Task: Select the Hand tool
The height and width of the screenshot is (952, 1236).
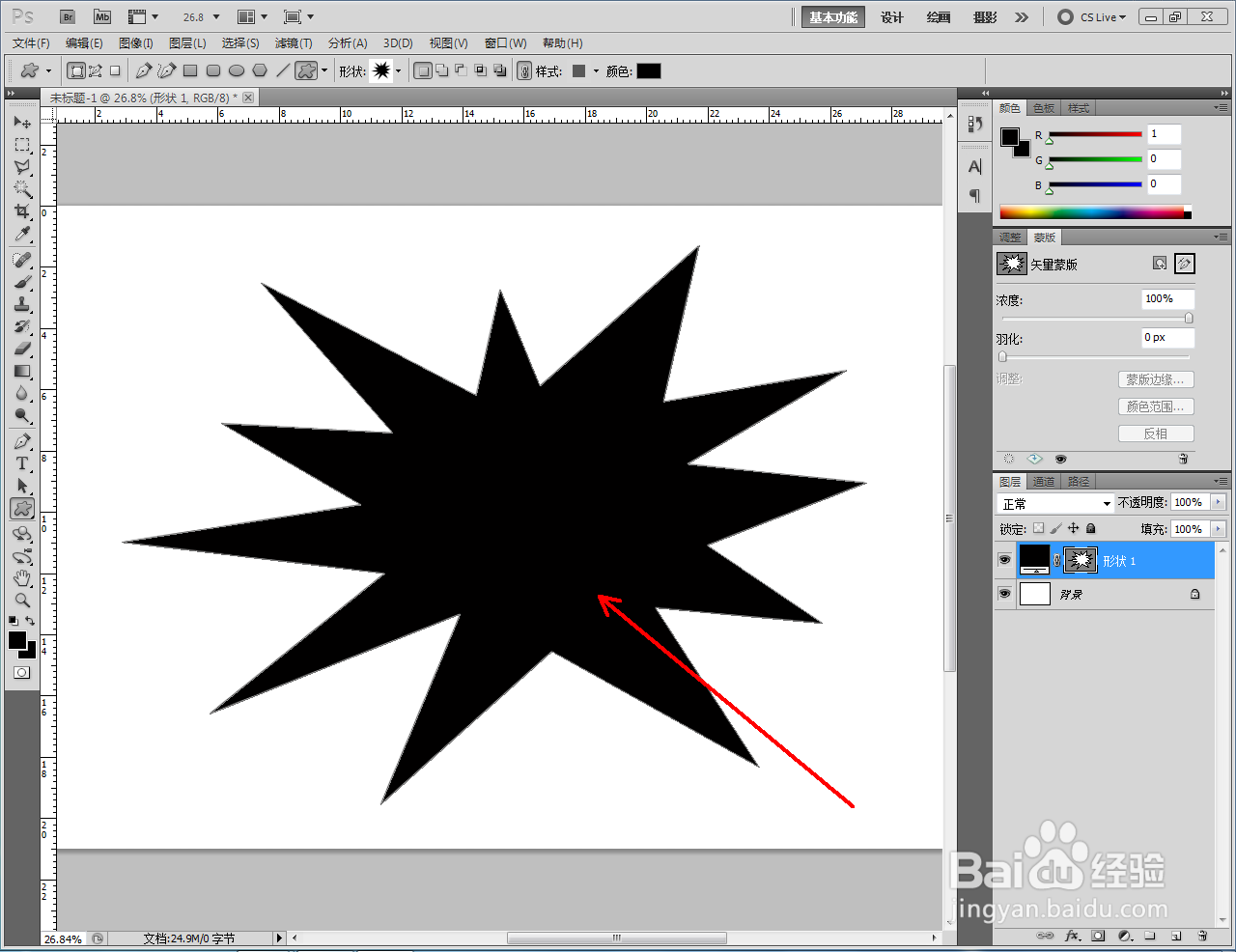Action: tap(22, 578)
